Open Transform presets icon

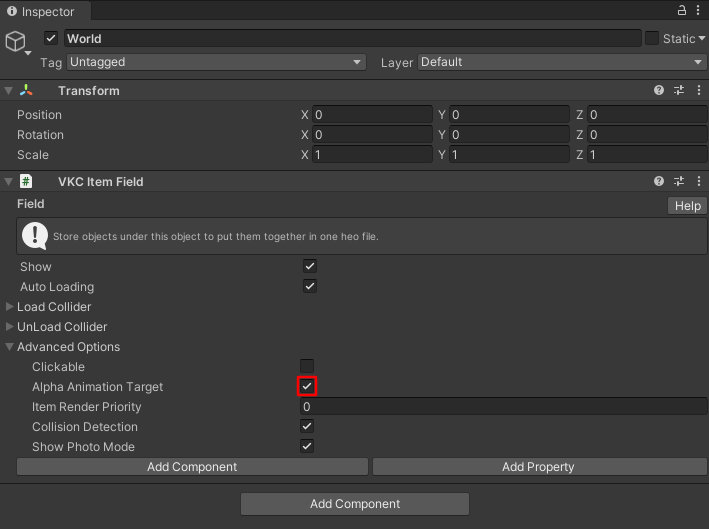point(679,90)
